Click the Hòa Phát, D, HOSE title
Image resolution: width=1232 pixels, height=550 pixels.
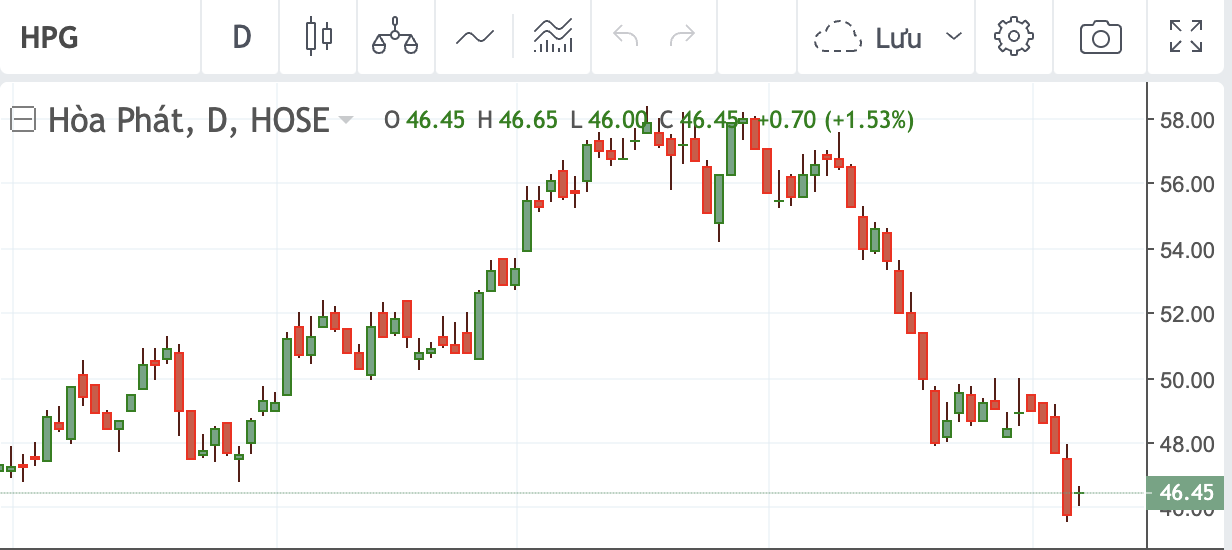point(189,121)
